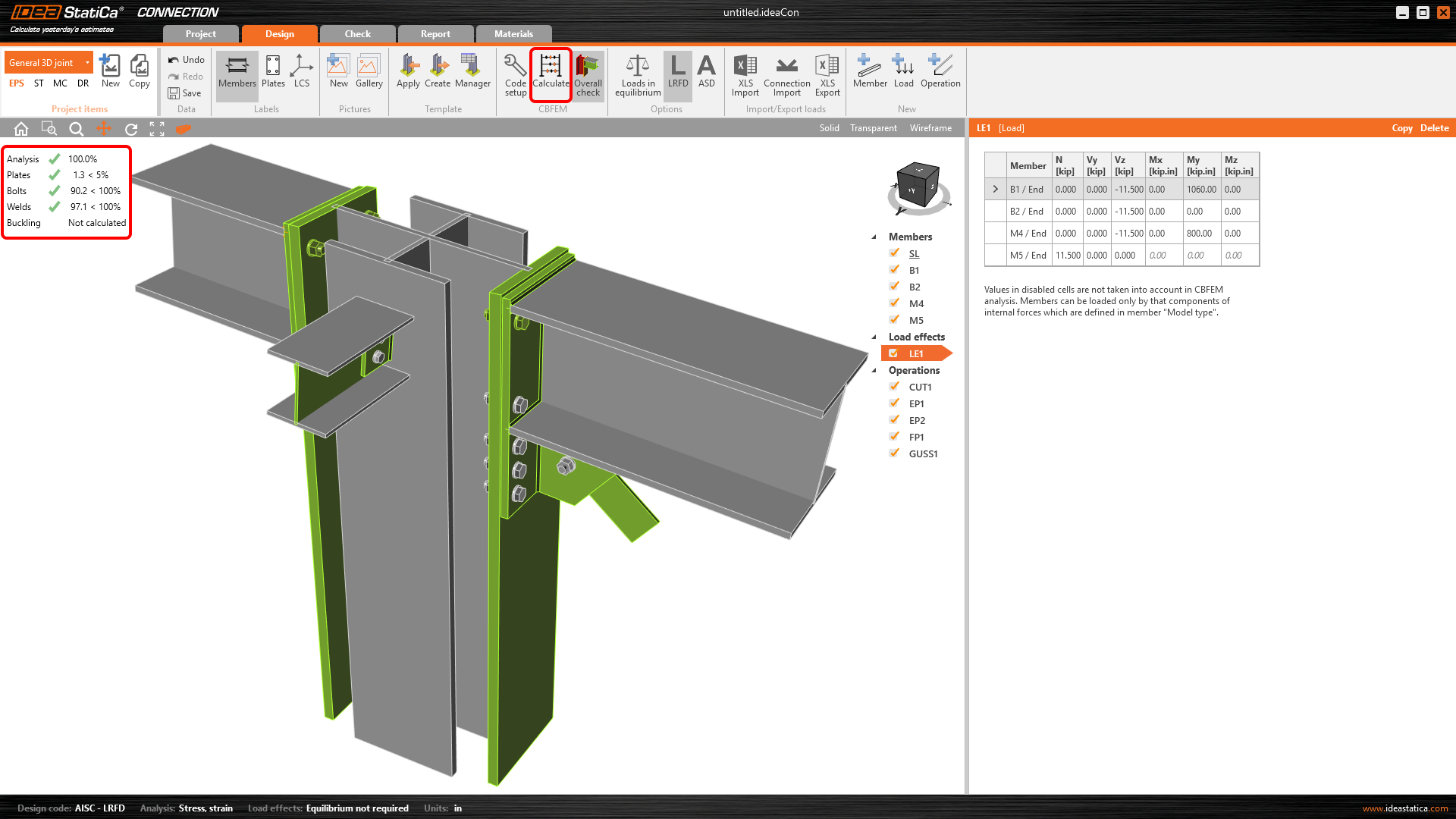The image size is (1456, 819).
Task: Toggle the GUSS1 operation checkbox
Action: pos(894,453)
